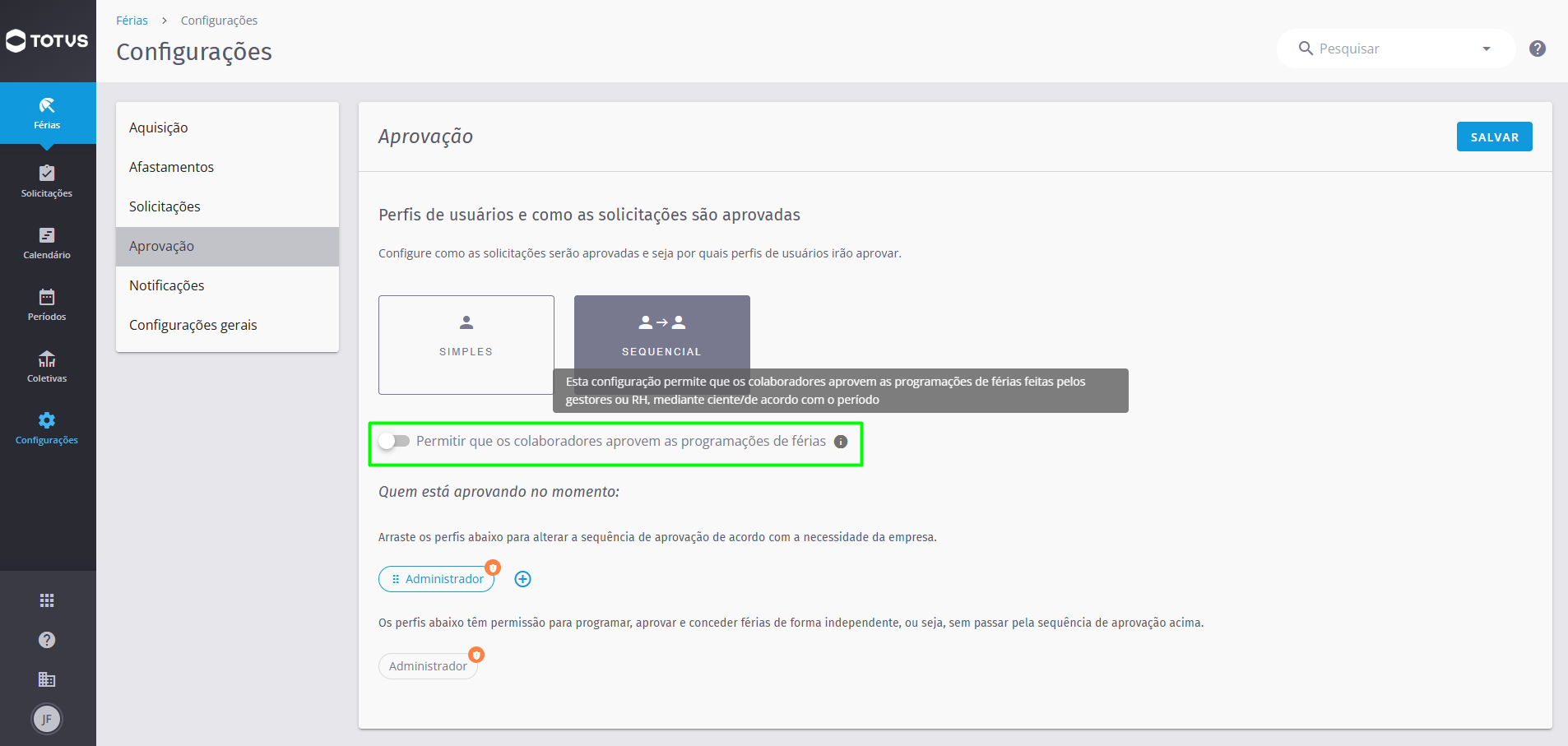Open Calendário in the left sidebar
1568x746 pixels.
click(47, 243)
